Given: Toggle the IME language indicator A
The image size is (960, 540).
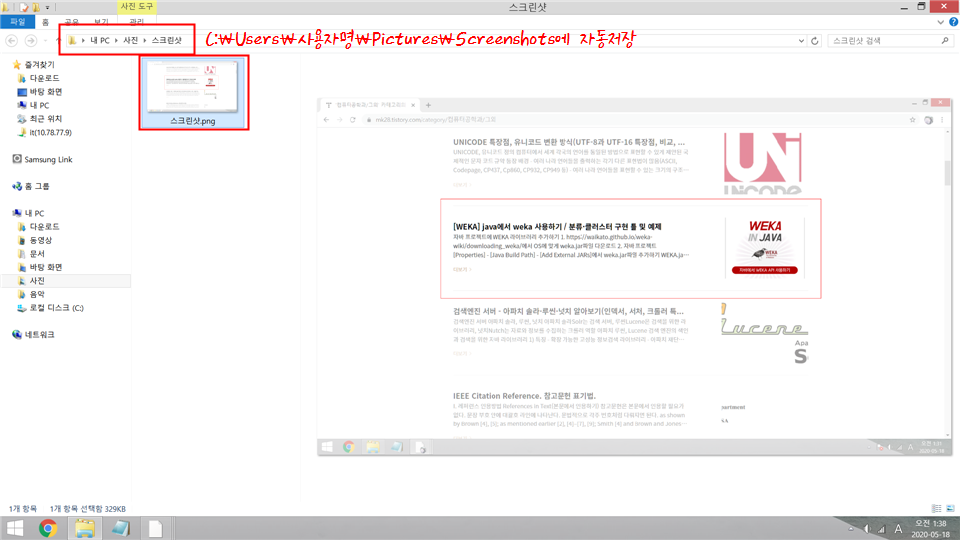Looking at the screenshot, I should (898, 529).
